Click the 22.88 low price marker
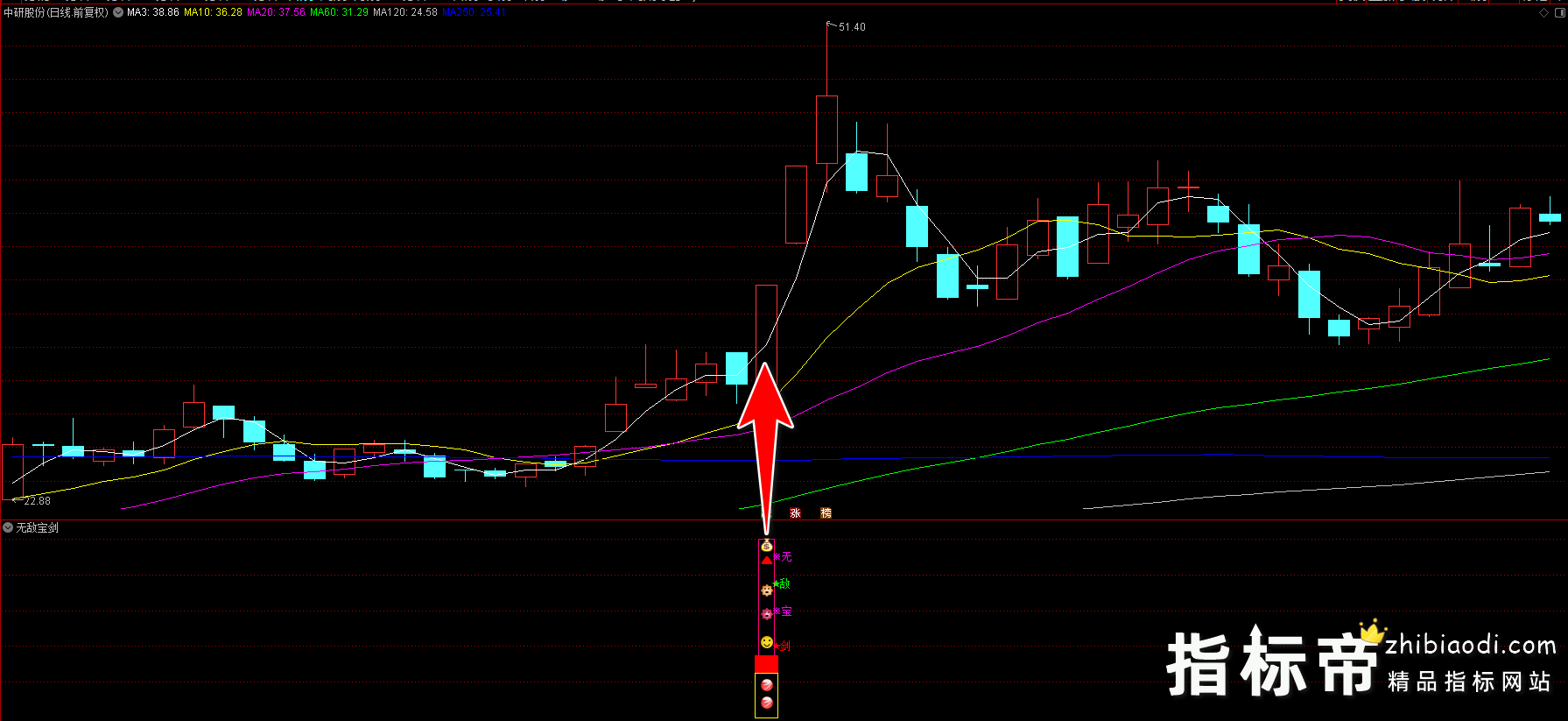1568x721 pixels. [37, 501]
